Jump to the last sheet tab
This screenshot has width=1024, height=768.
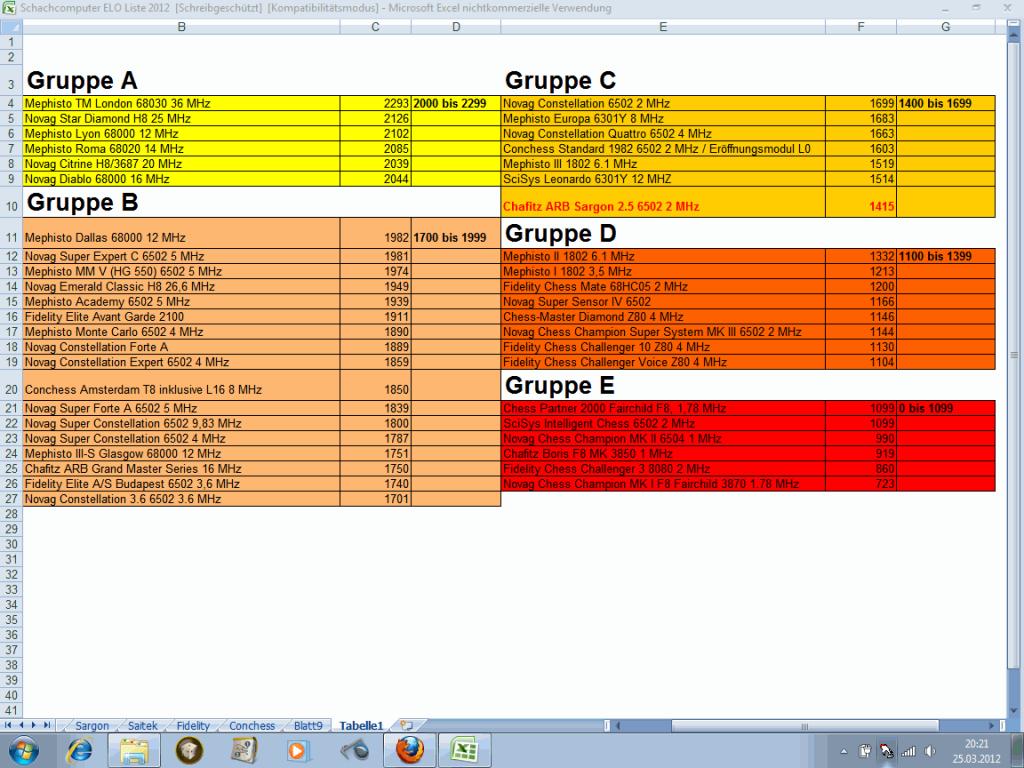pos(46,726)
